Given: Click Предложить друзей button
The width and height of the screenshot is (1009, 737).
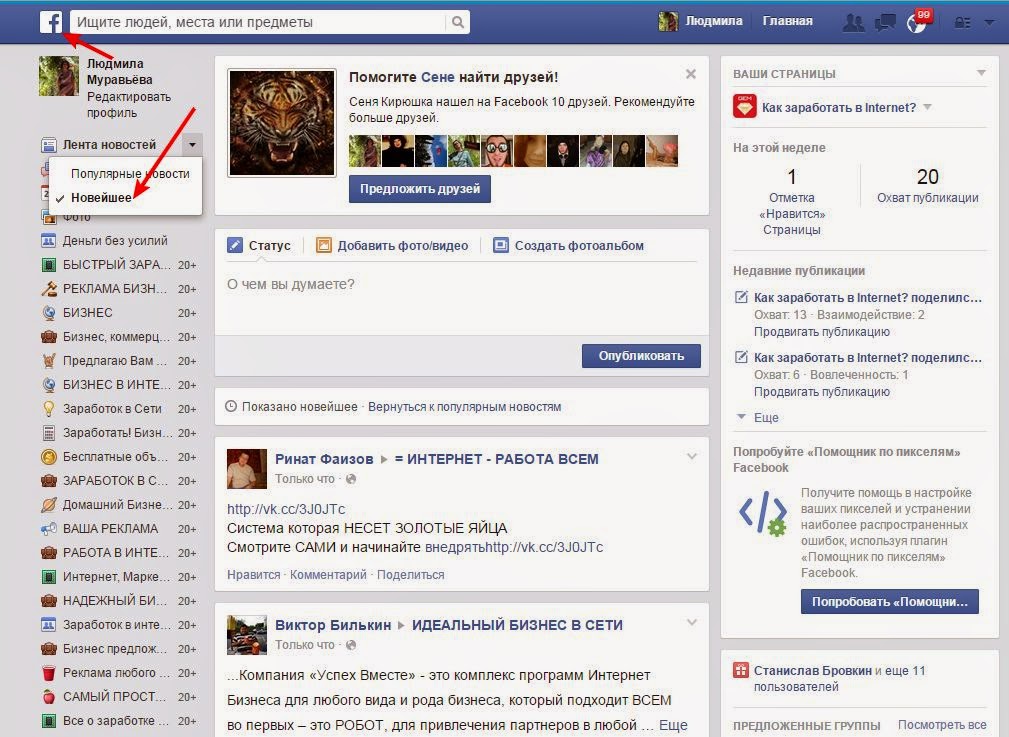Looking at the screenshot, I should tap(420, 189).
